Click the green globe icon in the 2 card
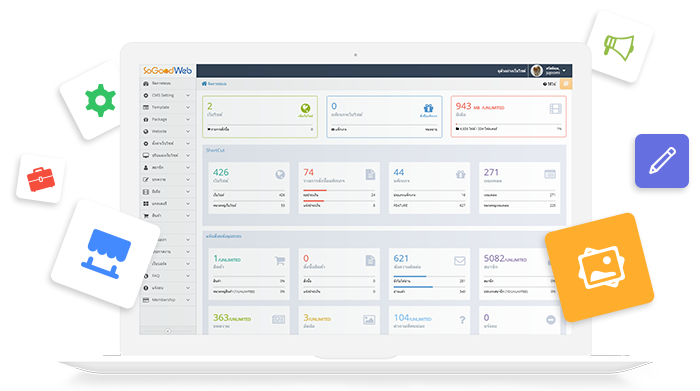 point(305,108)
